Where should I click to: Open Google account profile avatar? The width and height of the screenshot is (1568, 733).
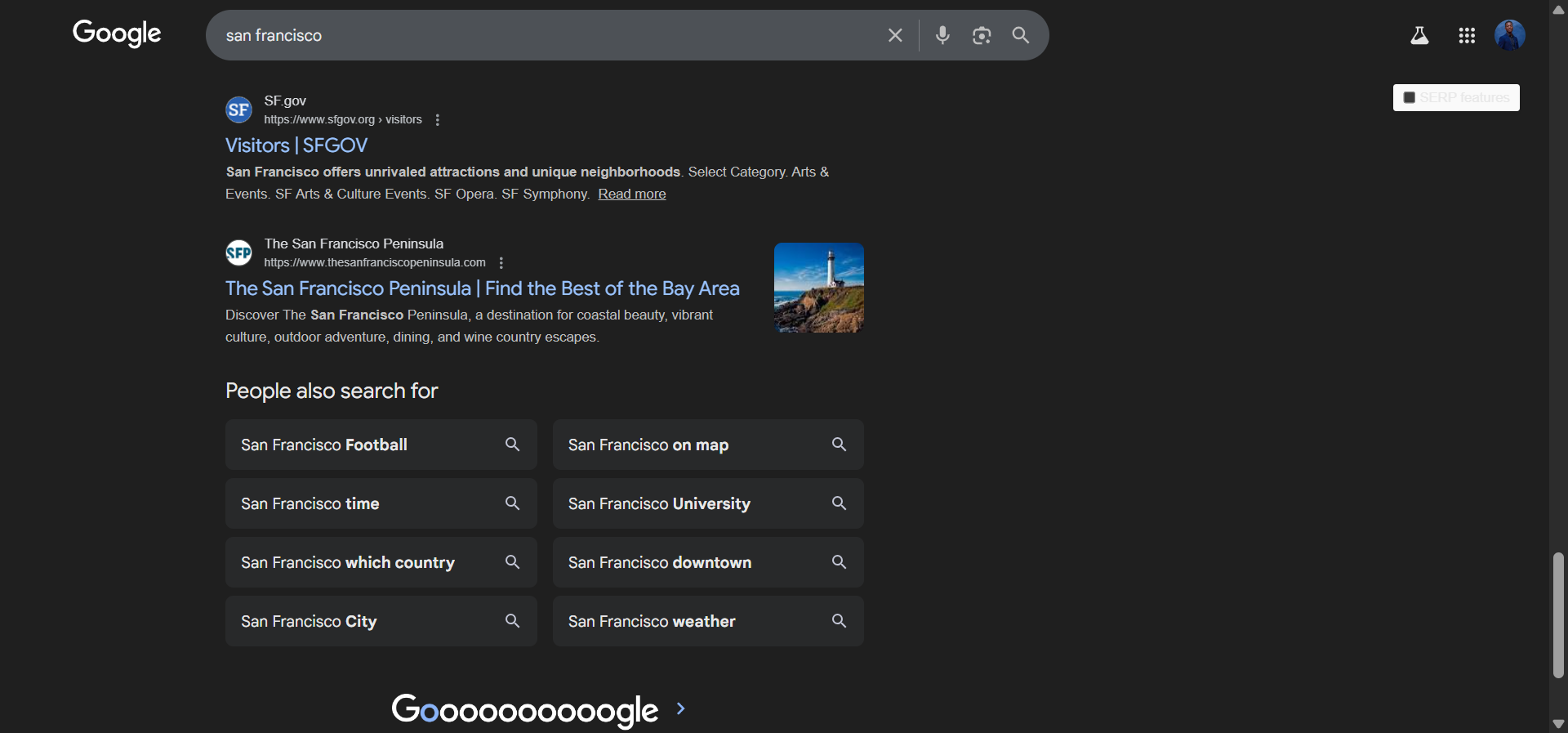(x=1510, y=35)
